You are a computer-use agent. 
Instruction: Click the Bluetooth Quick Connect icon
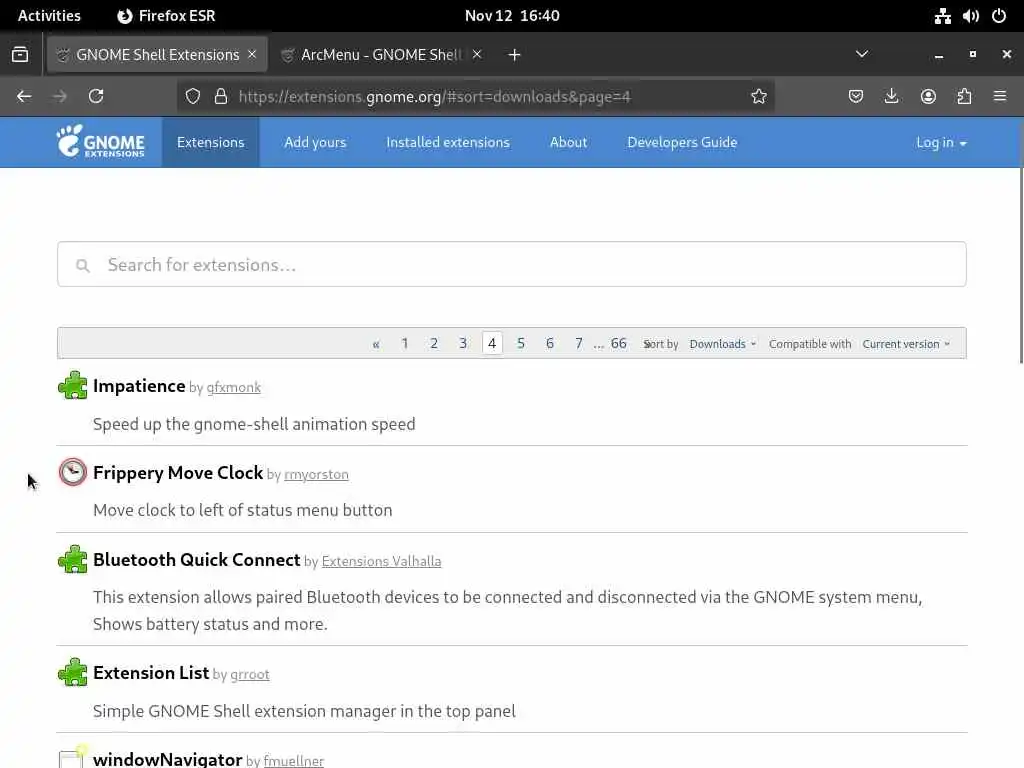point(72,559)
